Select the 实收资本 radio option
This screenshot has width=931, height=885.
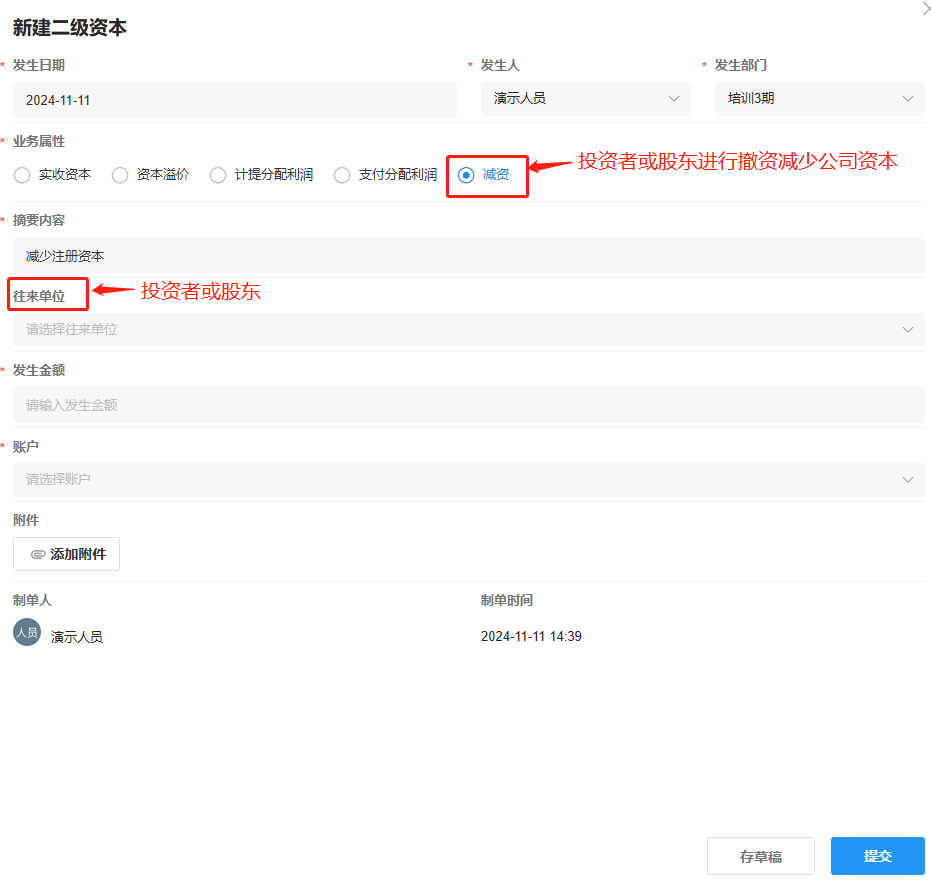(22, 175)
